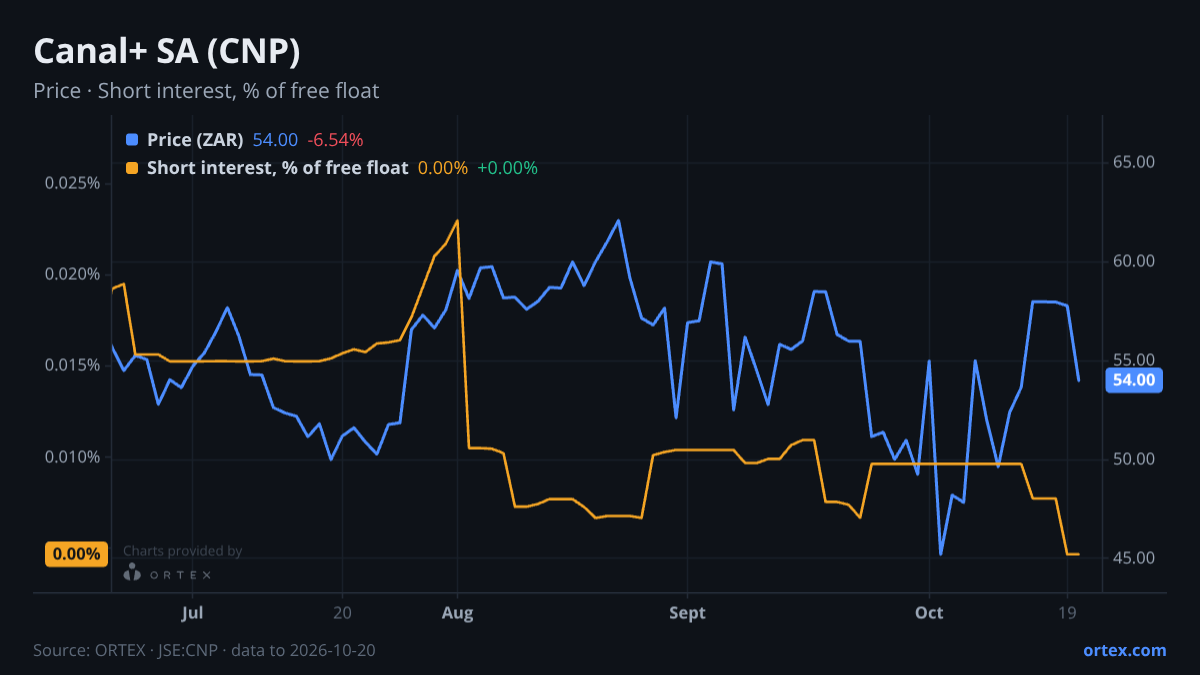Click the 50.00 right axis label
The image size is (1200, 675).
coord(1134,459)
